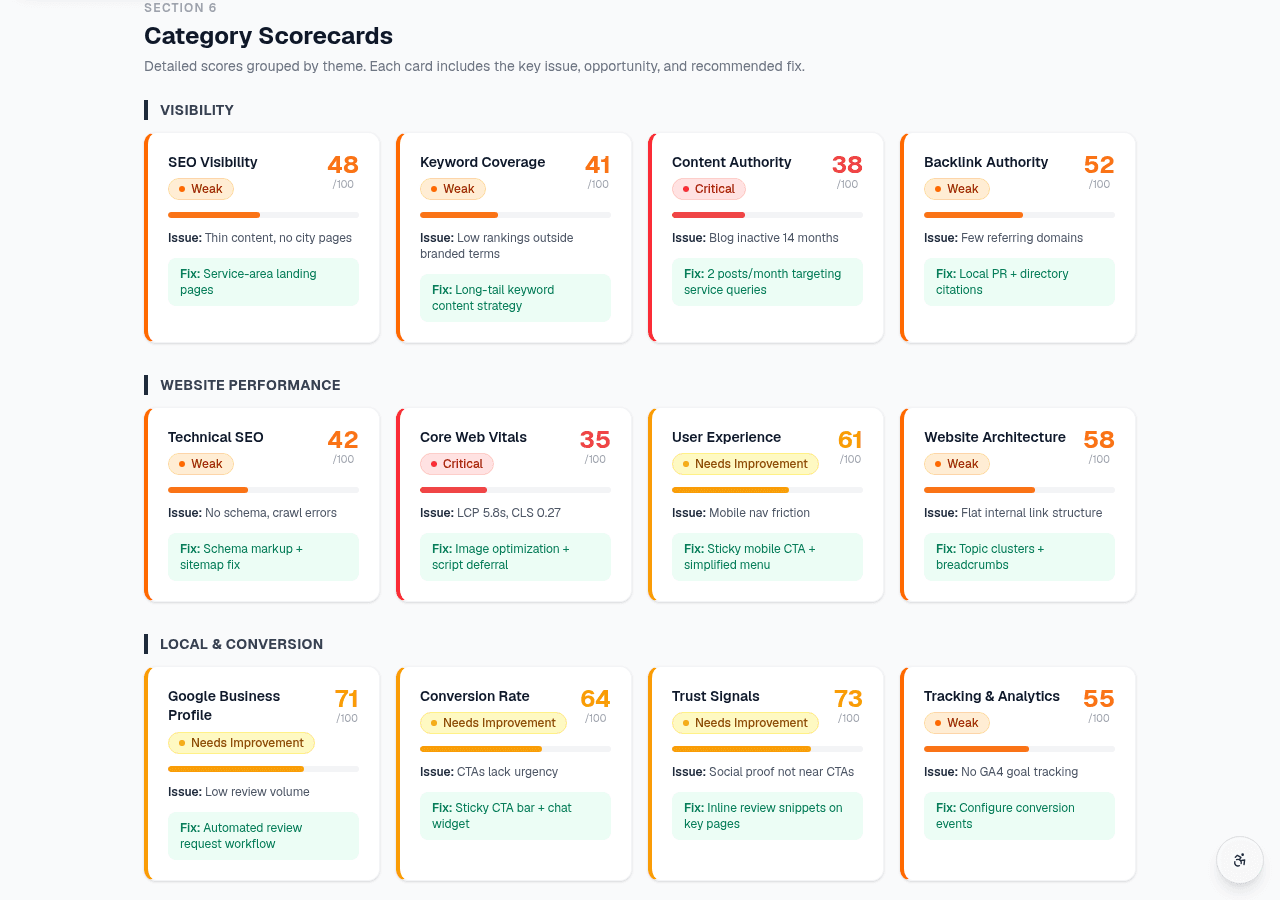The image size is (1280, 900).
Task: Click the Core Web Vitals progress bar
Action: click(x=515, y=490)
